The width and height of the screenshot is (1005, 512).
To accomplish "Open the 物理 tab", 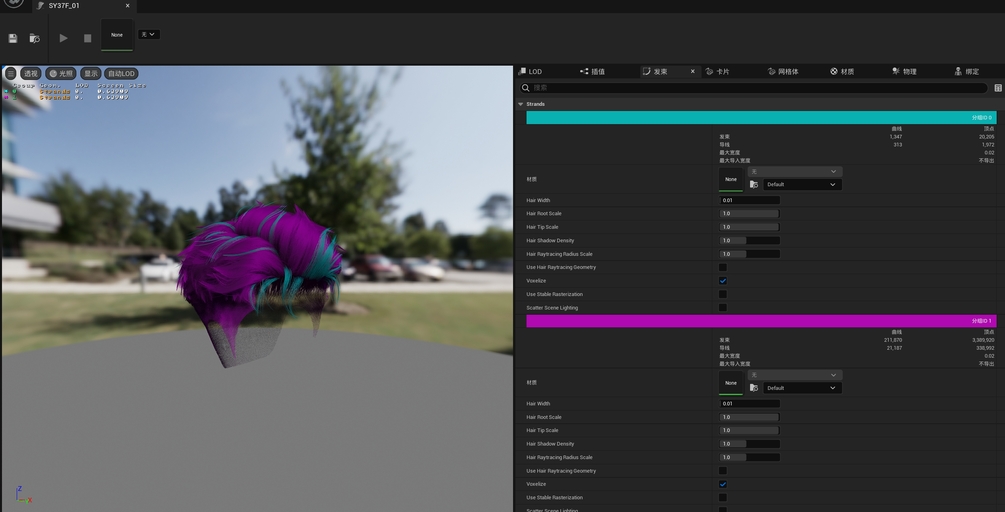I will coord(904,72).
